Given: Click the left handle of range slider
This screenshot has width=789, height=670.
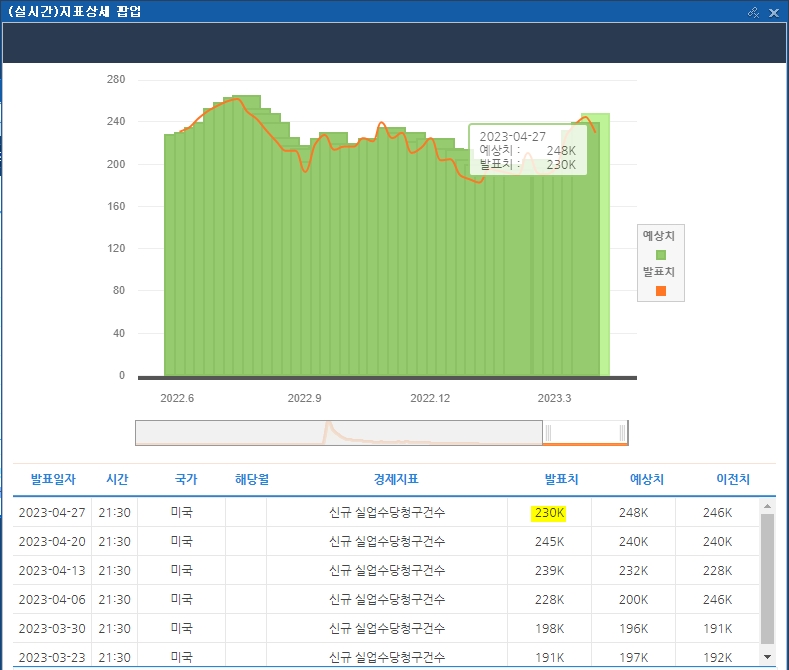Looking at the screenshot, I should click(548, 433).
